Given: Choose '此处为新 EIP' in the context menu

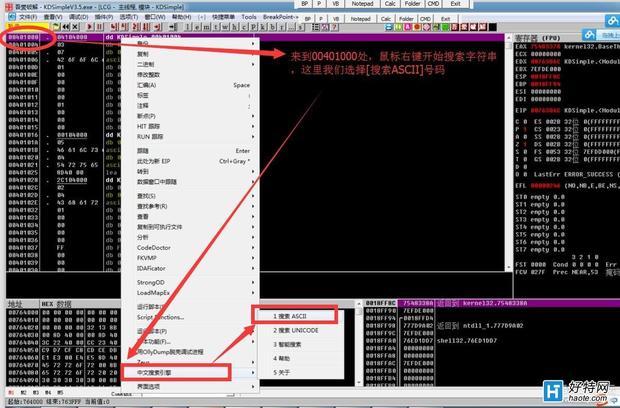Looking at the screenshot, I should [190, 161].
